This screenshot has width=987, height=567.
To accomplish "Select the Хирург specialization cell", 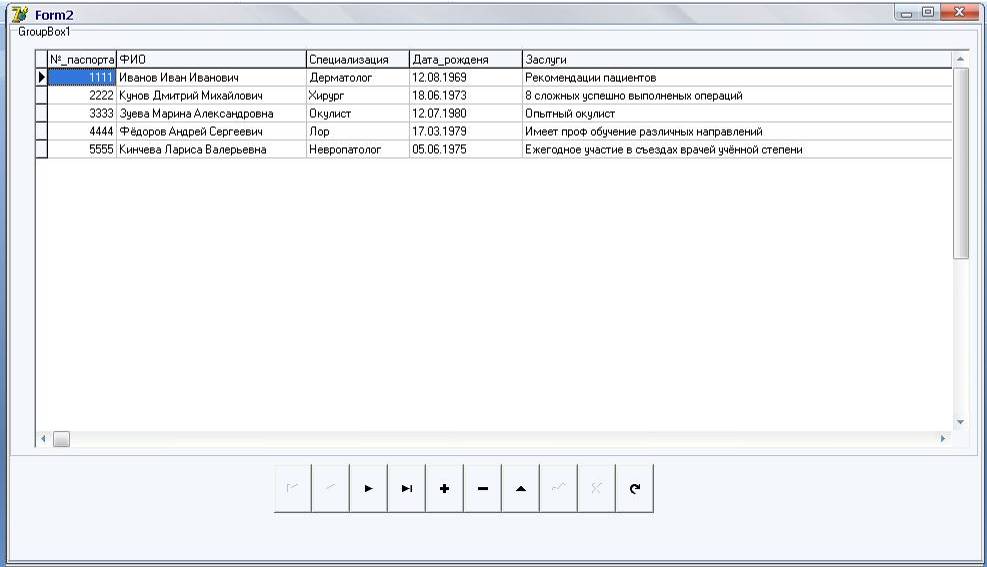I will coord(358,95).
